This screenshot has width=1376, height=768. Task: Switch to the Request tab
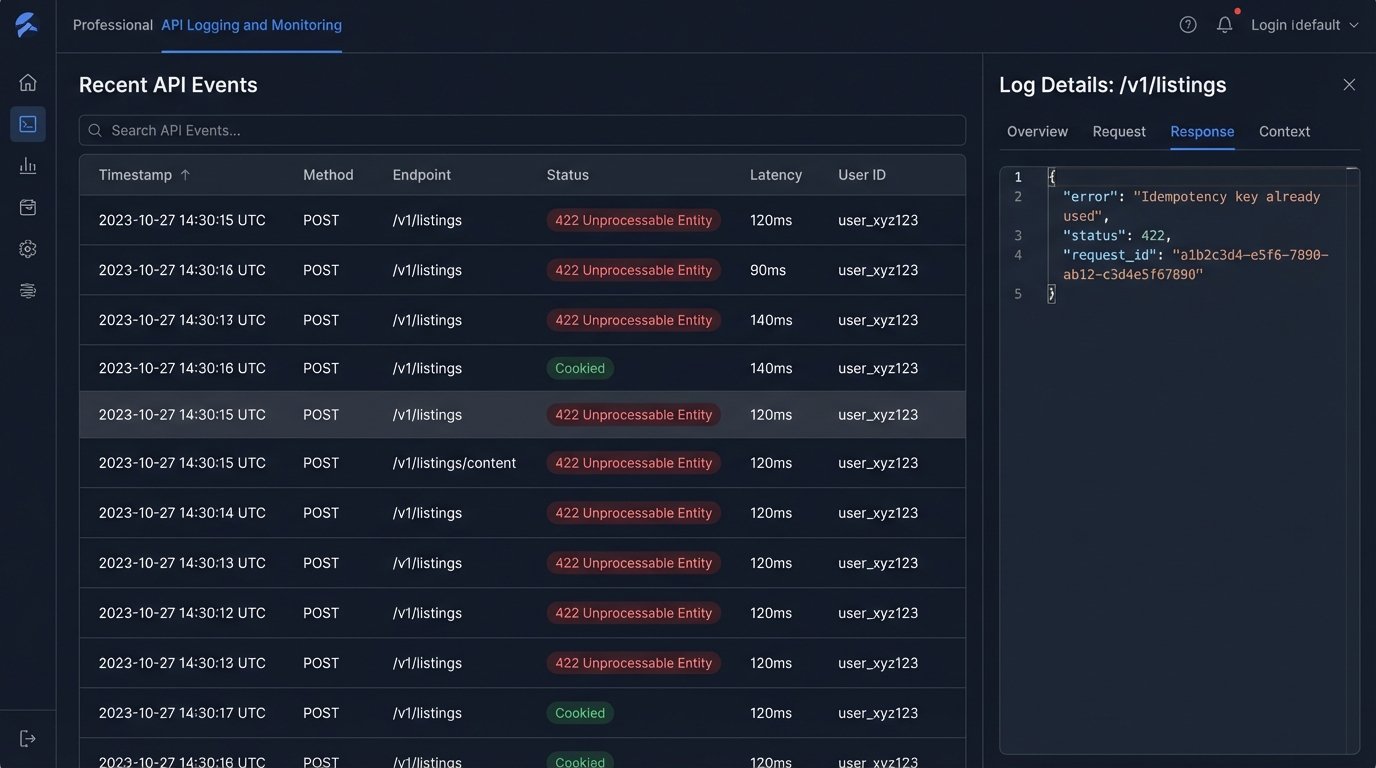(1119, 132)
